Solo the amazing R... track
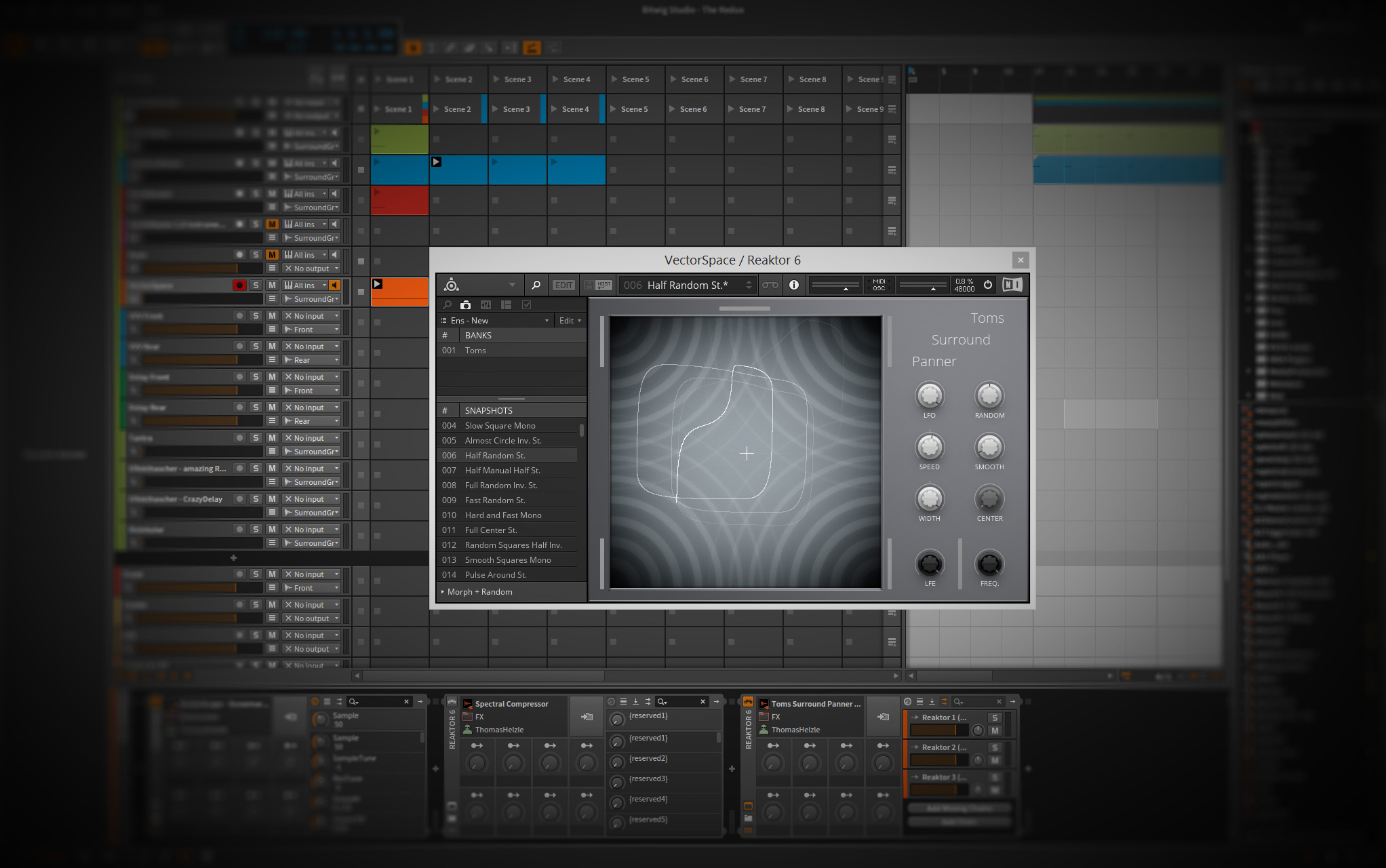Image resolution: width=1386 pixels, height=868 pixels. click(256, 469)
